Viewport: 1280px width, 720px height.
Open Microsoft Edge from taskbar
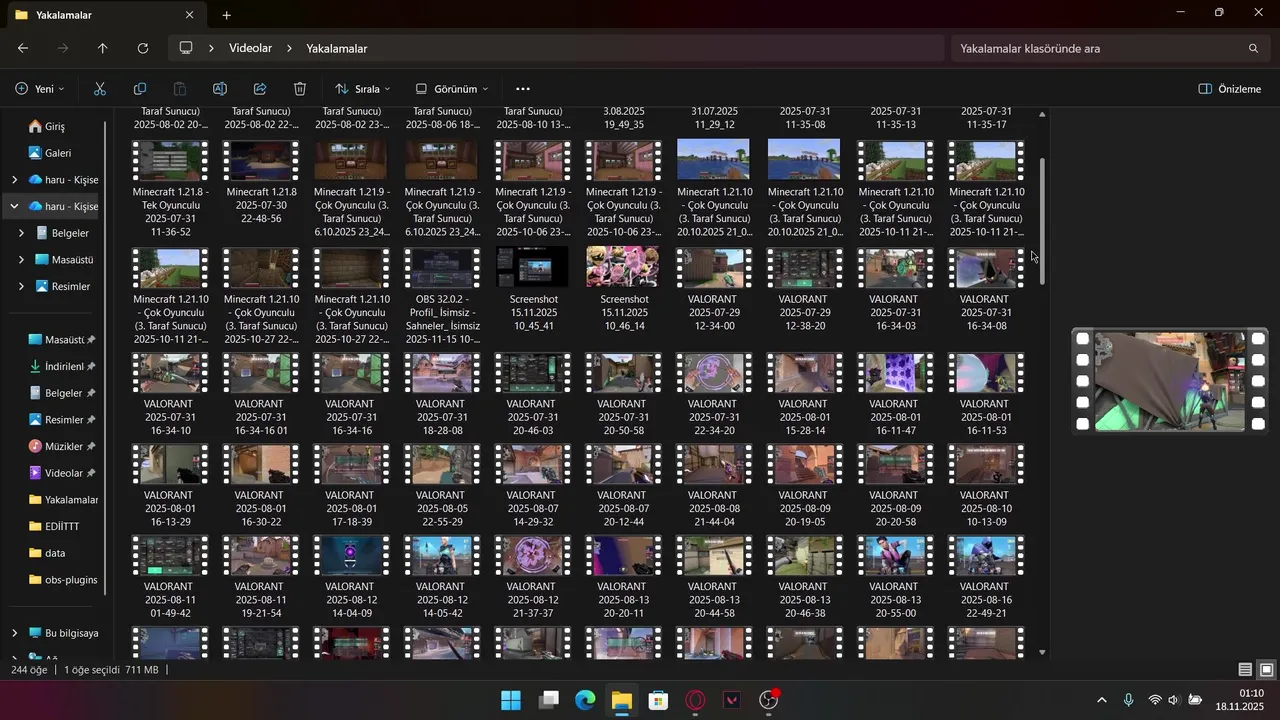(x=585, y=700)
